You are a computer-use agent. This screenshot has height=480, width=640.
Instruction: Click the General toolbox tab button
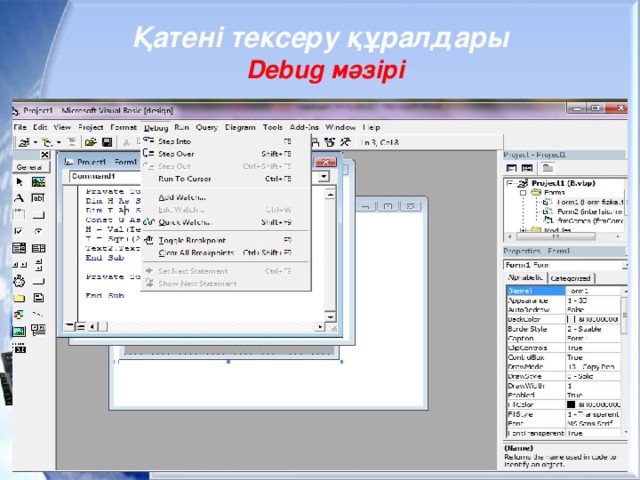pyautogui.click(x=29, y=167)
